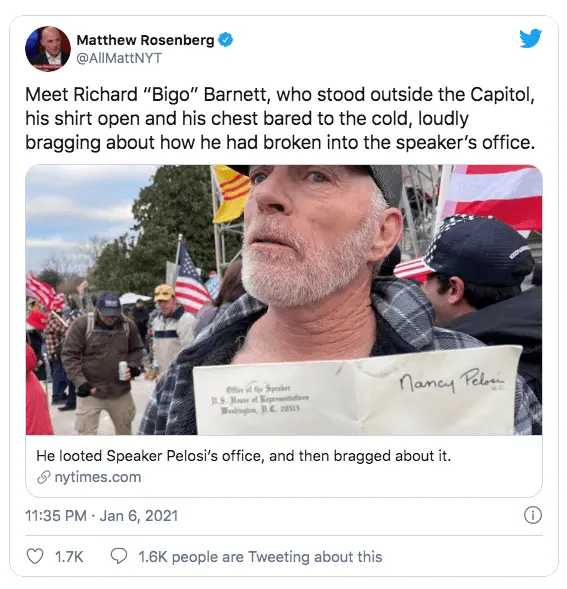View 1.6K people Tweeting about this
567x589 pixels.
pyautogui.click(x=260, y=556)
